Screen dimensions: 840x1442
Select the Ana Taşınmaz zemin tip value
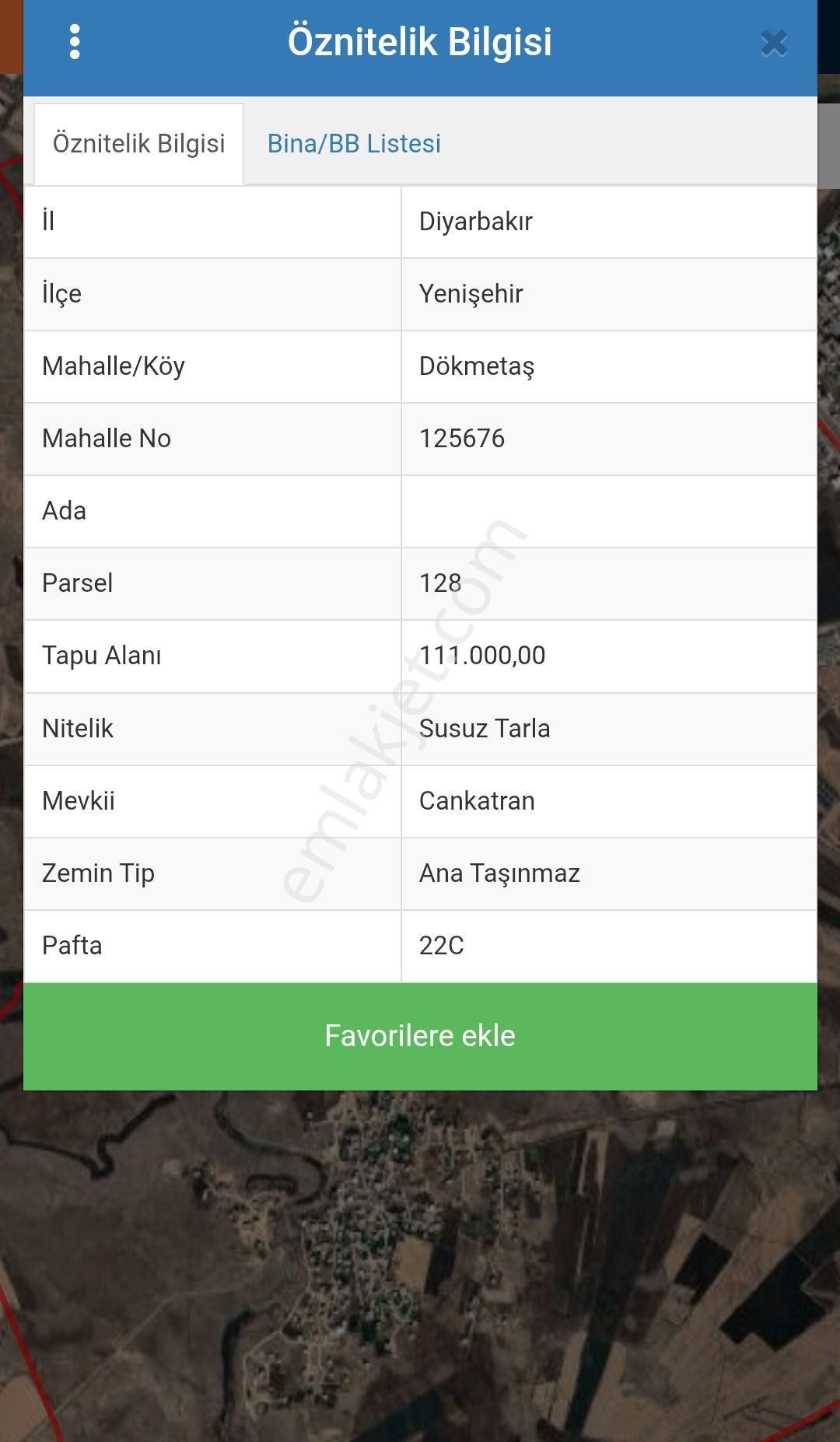click(x=499, y=873)
